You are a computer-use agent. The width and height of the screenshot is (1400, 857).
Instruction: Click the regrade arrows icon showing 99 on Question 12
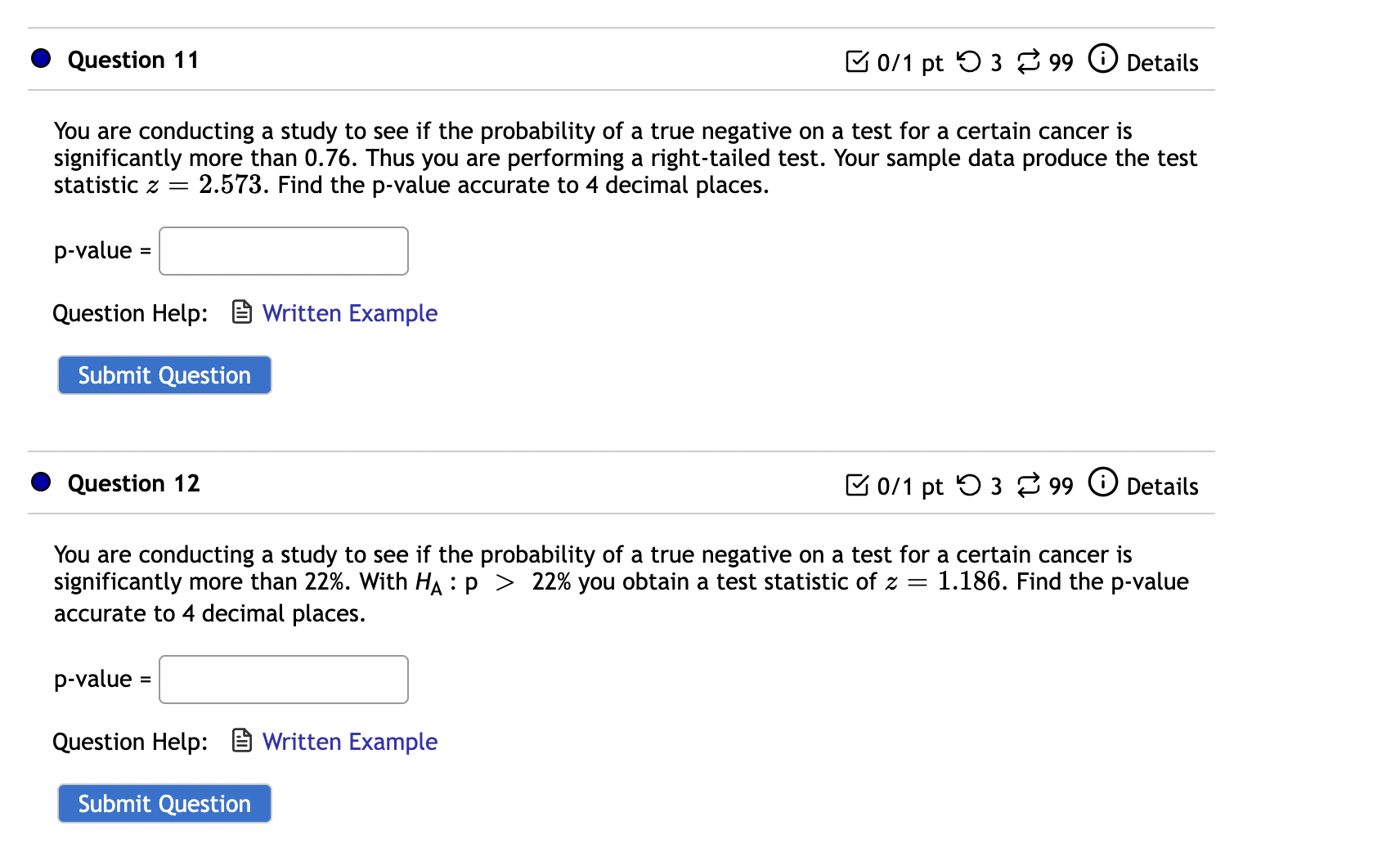1029,484
